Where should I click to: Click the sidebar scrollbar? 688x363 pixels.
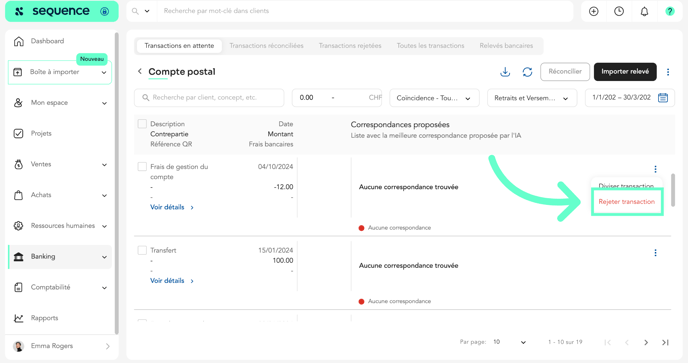tap(117, 183)
